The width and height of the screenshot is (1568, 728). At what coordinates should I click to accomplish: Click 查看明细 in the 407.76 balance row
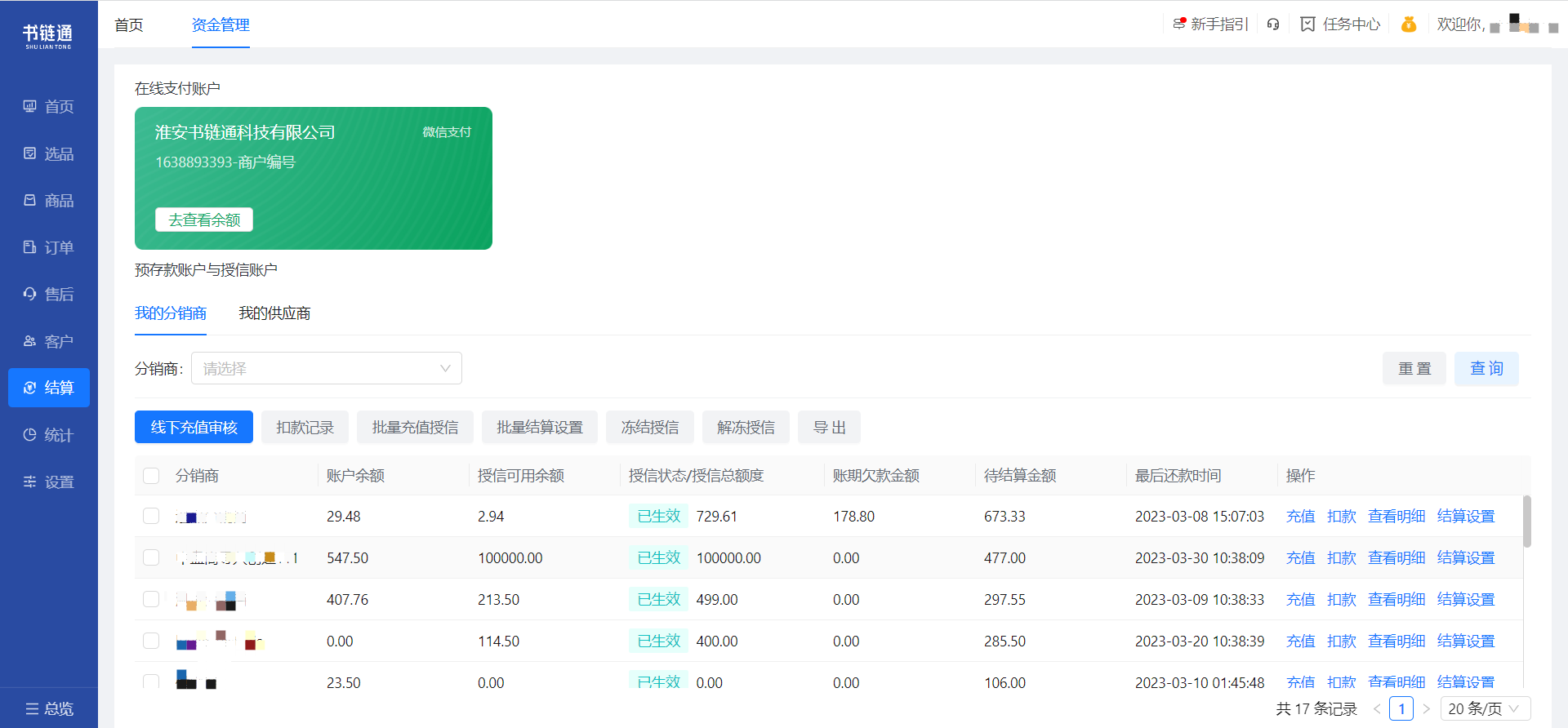[1396, 599]
